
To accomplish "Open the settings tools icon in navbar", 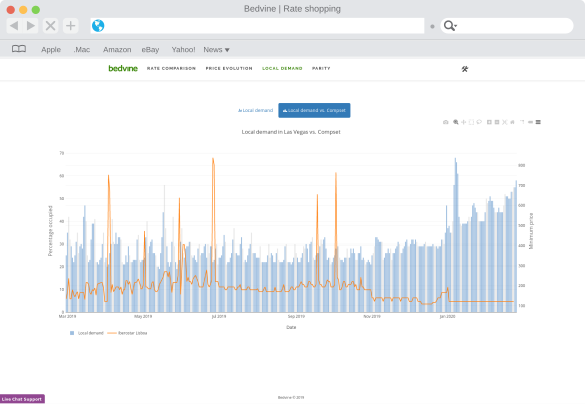I will 464,69.
